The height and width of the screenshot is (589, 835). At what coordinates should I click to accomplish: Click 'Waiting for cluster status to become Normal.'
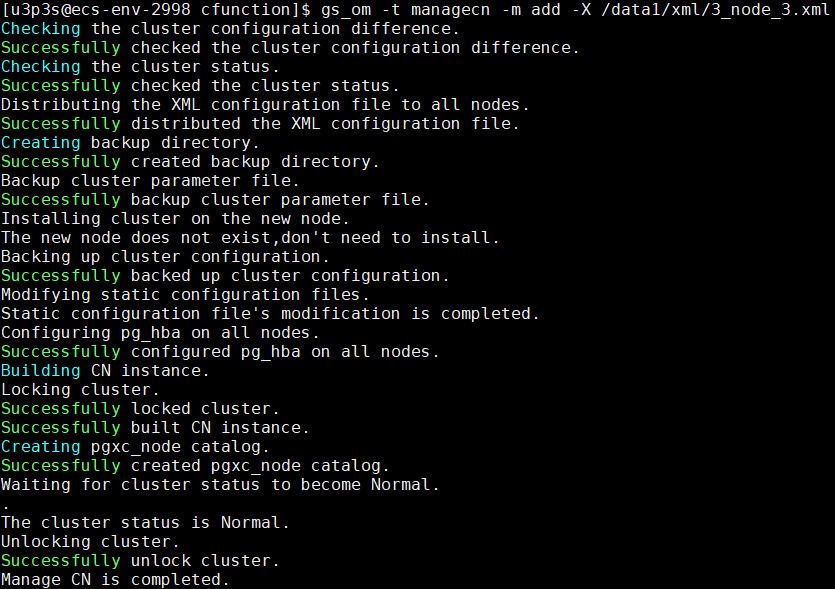click(x=220, y=485)
